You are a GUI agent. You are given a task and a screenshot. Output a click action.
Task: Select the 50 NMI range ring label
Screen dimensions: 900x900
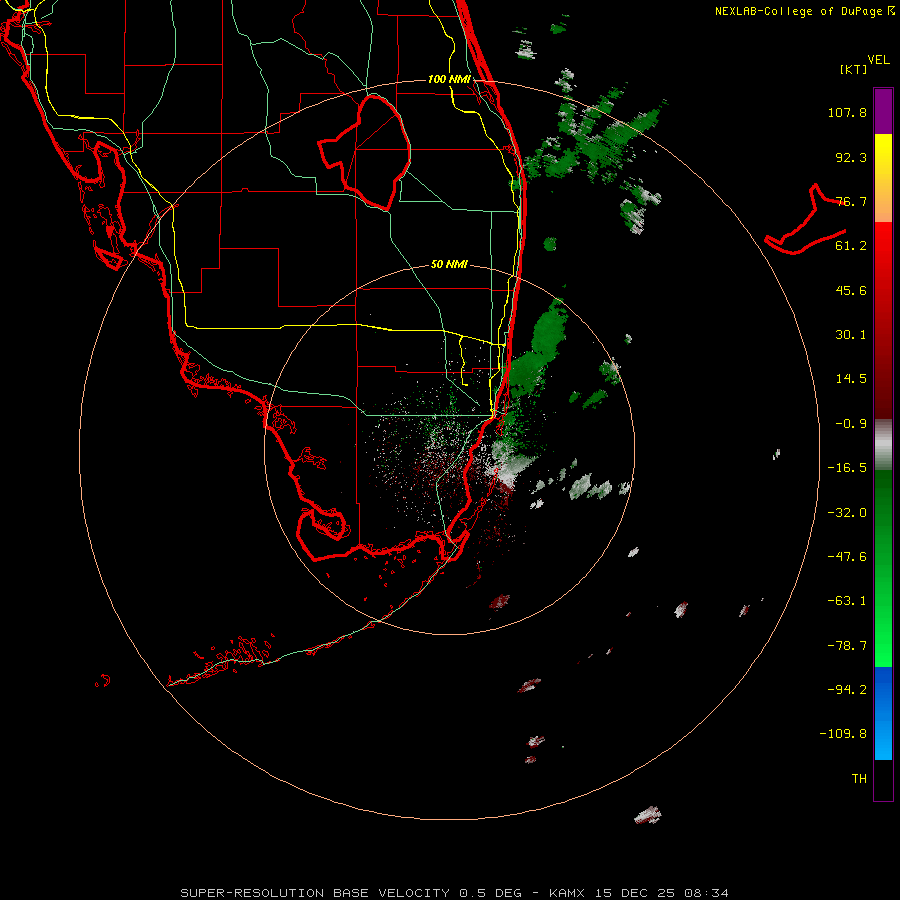point(449,264)
